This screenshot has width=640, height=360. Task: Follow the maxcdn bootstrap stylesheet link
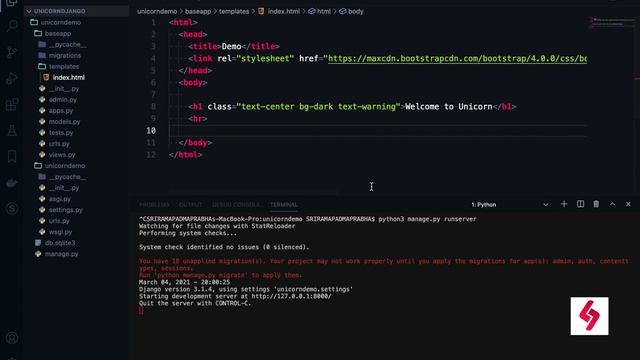tap(457, 58)
